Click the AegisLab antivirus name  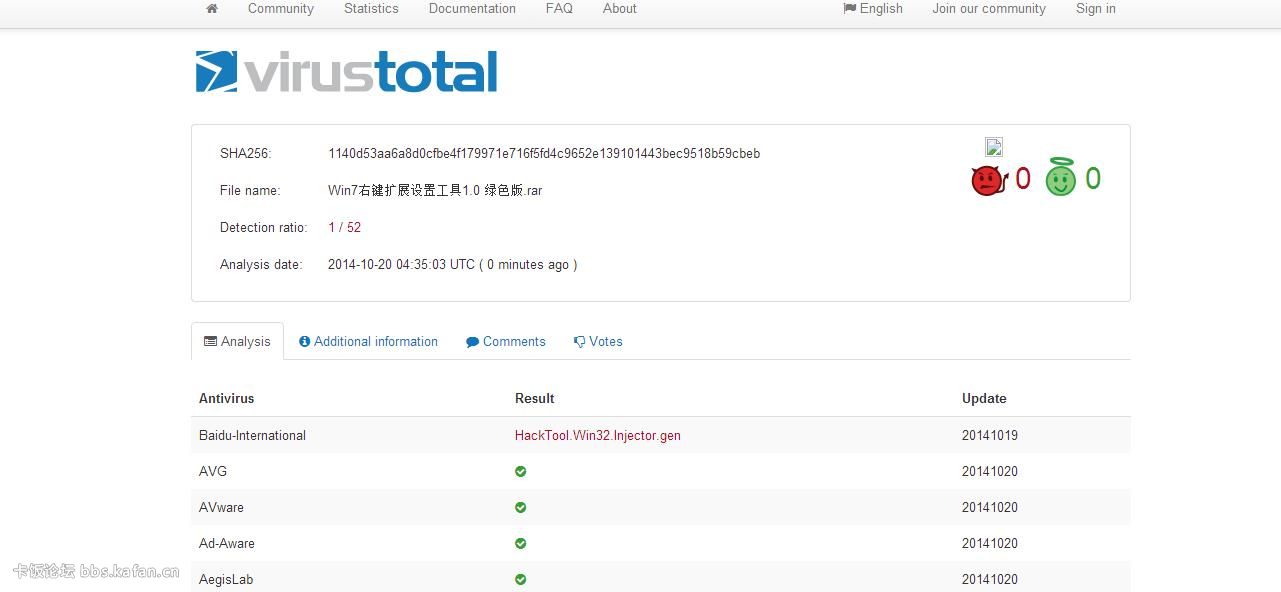click(226, 579)
